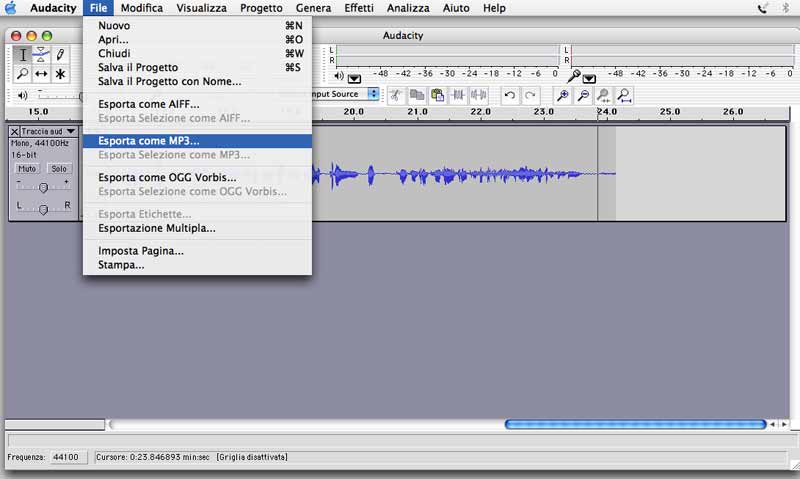The image size is (800, 479).
Task: Click the Fit Selection zoom icon
Action: click(x=604, y=95)
